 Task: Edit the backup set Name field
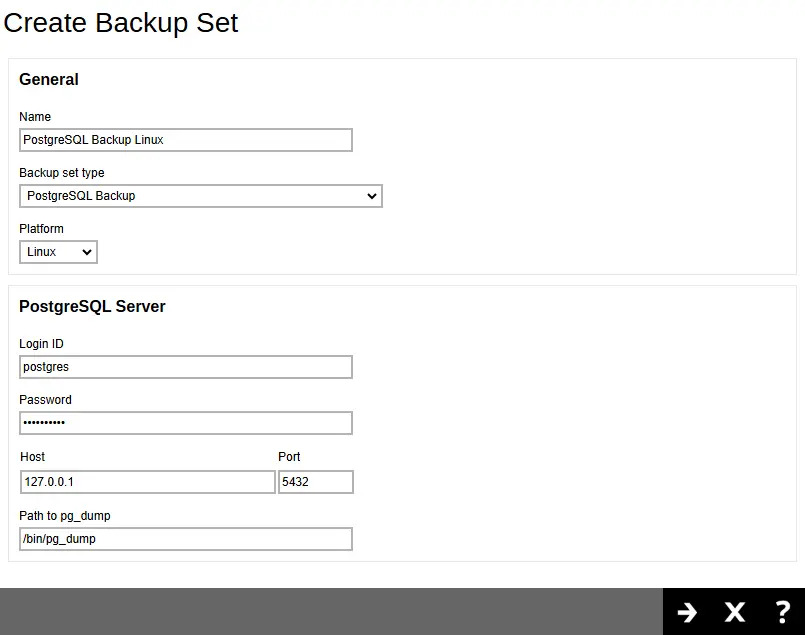186,140
